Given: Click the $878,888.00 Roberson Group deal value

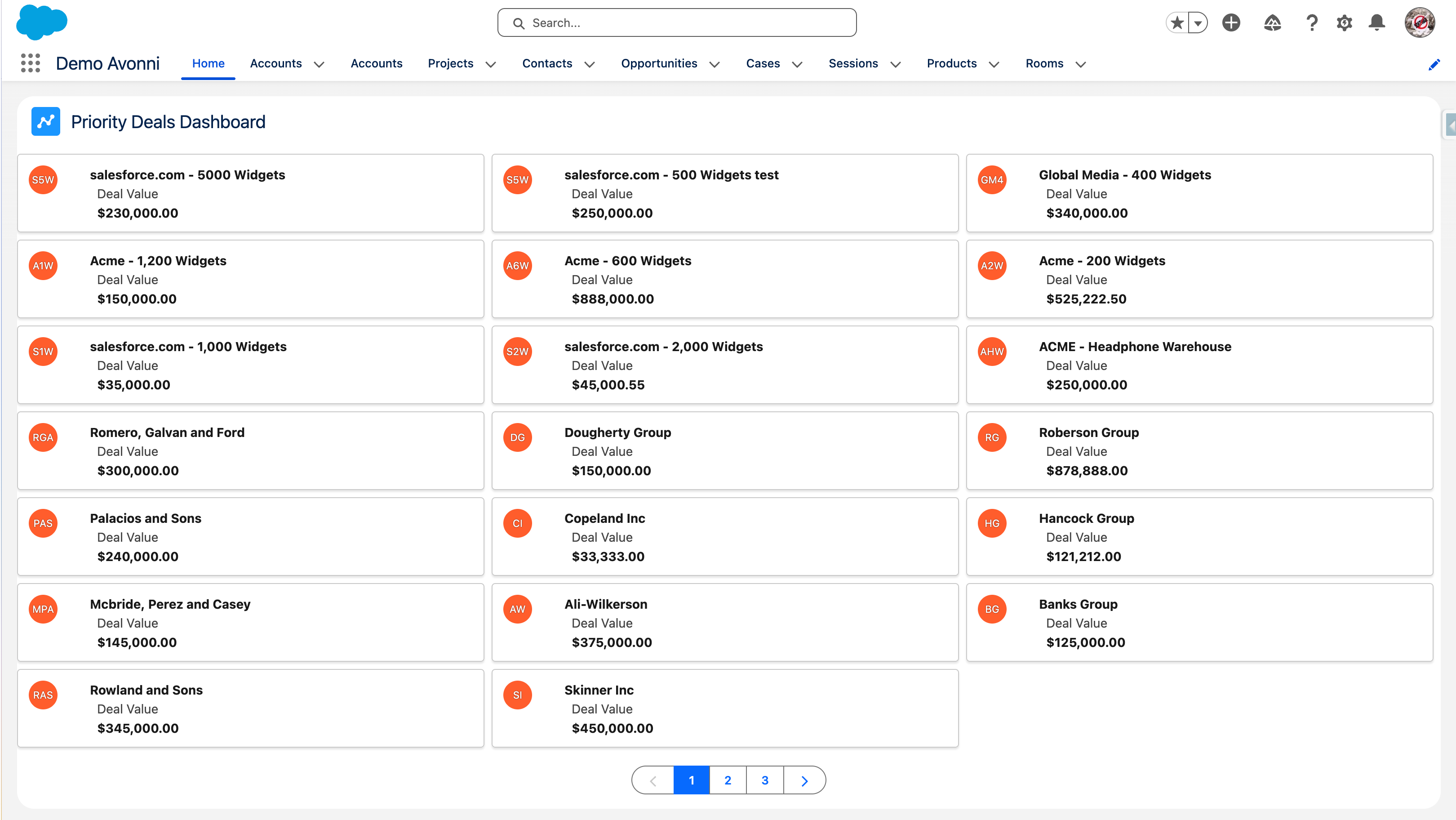Looking at the screenshot, I should (x=1086, y=471).
